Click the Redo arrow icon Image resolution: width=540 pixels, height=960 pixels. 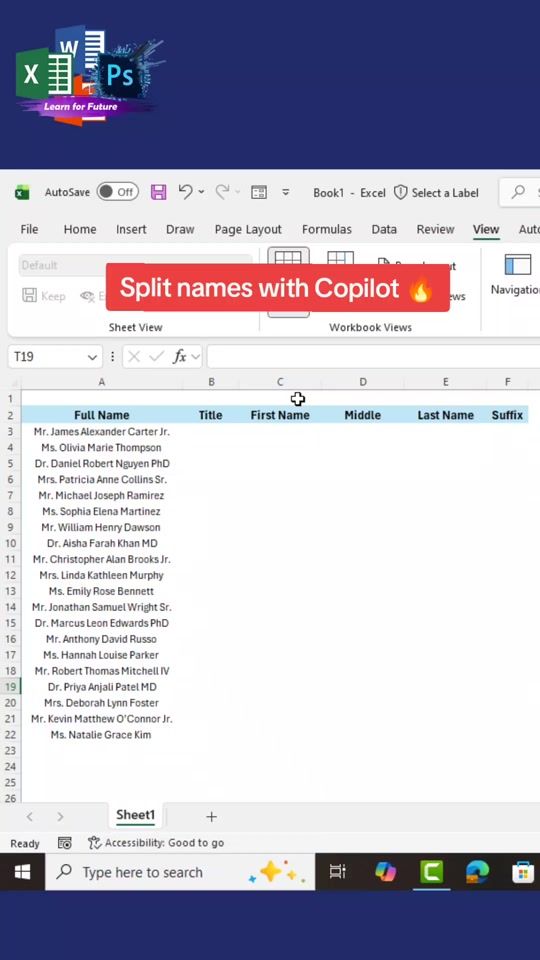pos(222,192)
